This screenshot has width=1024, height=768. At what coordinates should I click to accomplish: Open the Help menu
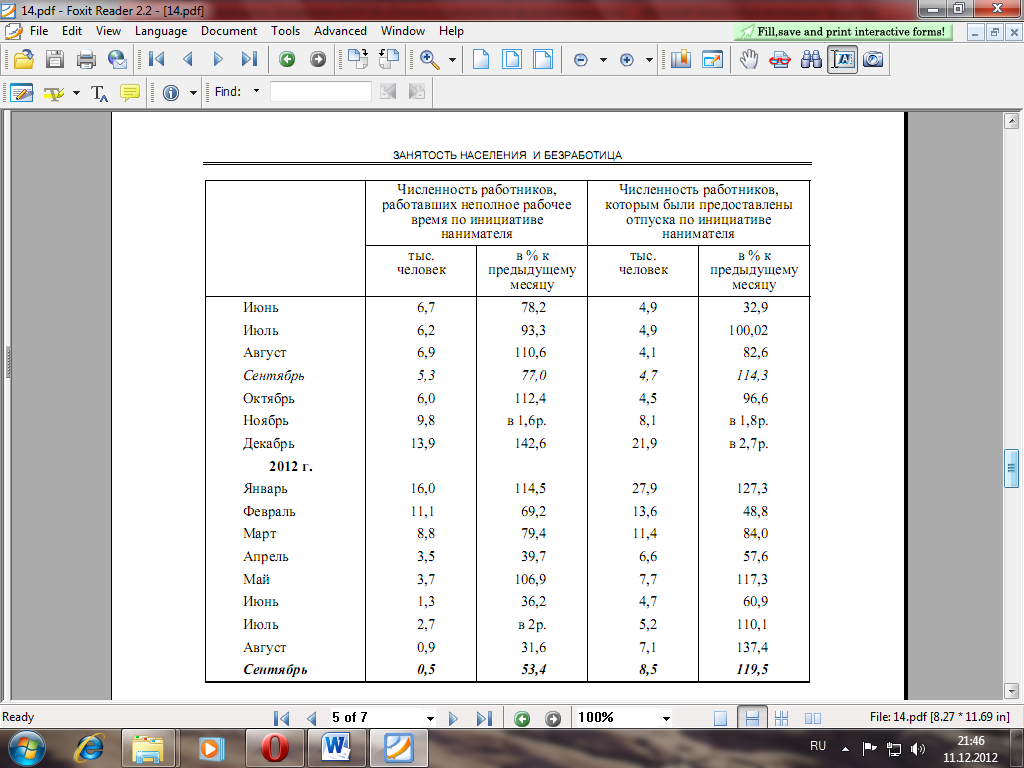tap(451, 31)
